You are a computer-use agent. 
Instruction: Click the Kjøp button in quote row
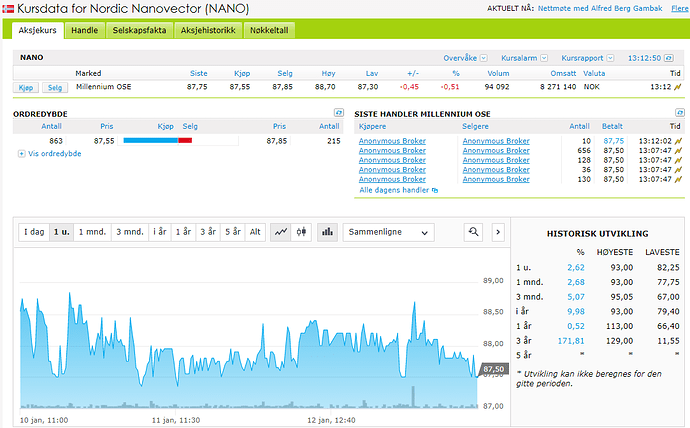point(26,88)
